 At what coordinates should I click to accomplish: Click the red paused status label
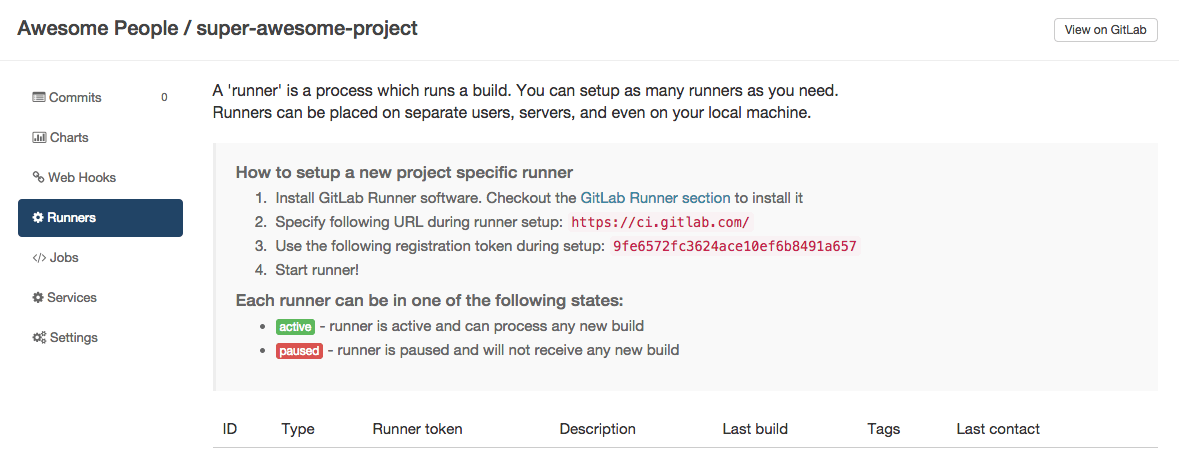(x=299, y=351)
